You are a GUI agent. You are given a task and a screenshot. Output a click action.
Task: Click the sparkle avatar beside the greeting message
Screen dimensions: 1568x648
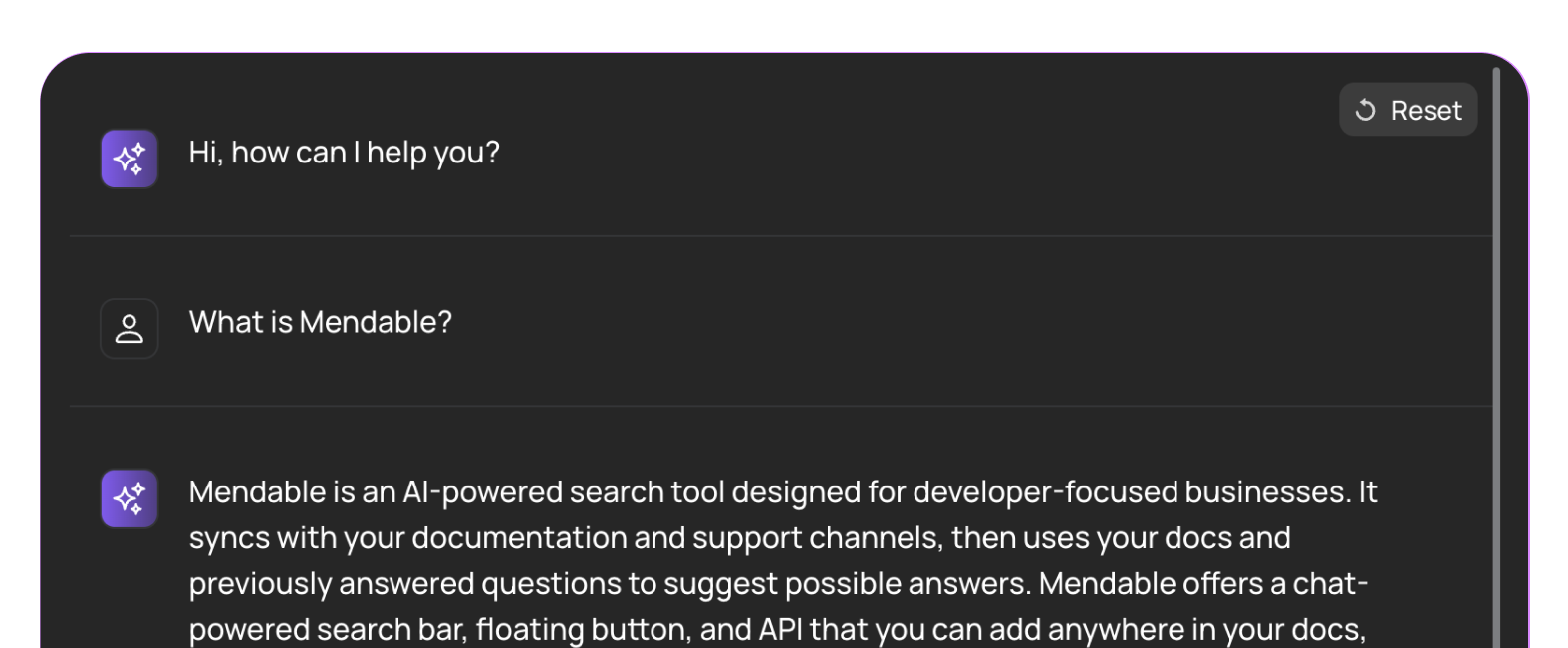coord(130,159)
